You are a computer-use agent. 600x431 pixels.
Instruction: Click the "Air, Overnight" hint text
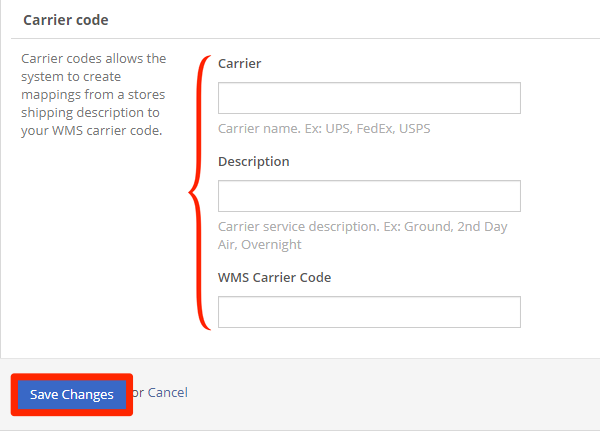pos(260,245)
